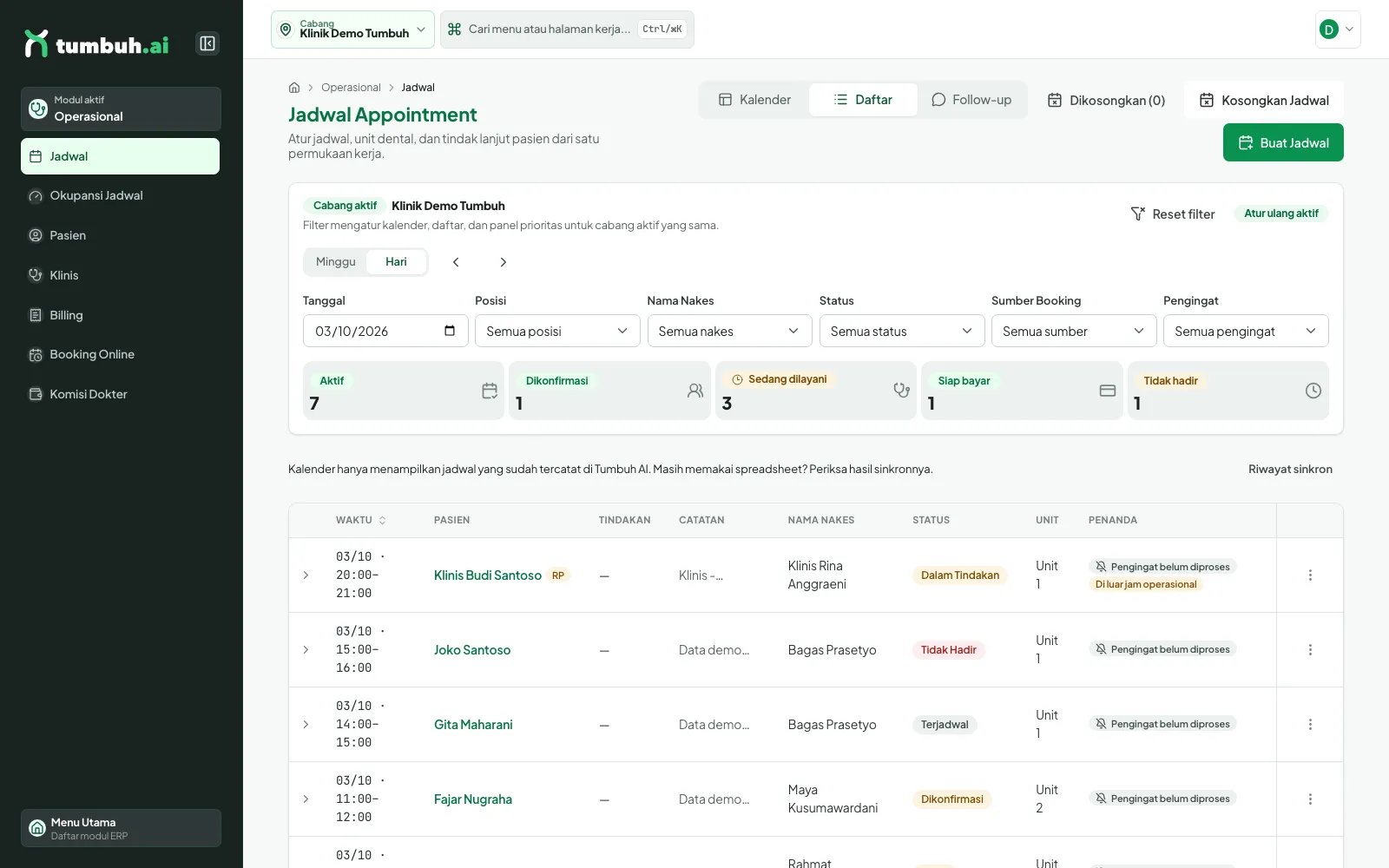Filter by Sedang dilayani card
Viewport: 1389px width, 868px height.
[815, 391]
